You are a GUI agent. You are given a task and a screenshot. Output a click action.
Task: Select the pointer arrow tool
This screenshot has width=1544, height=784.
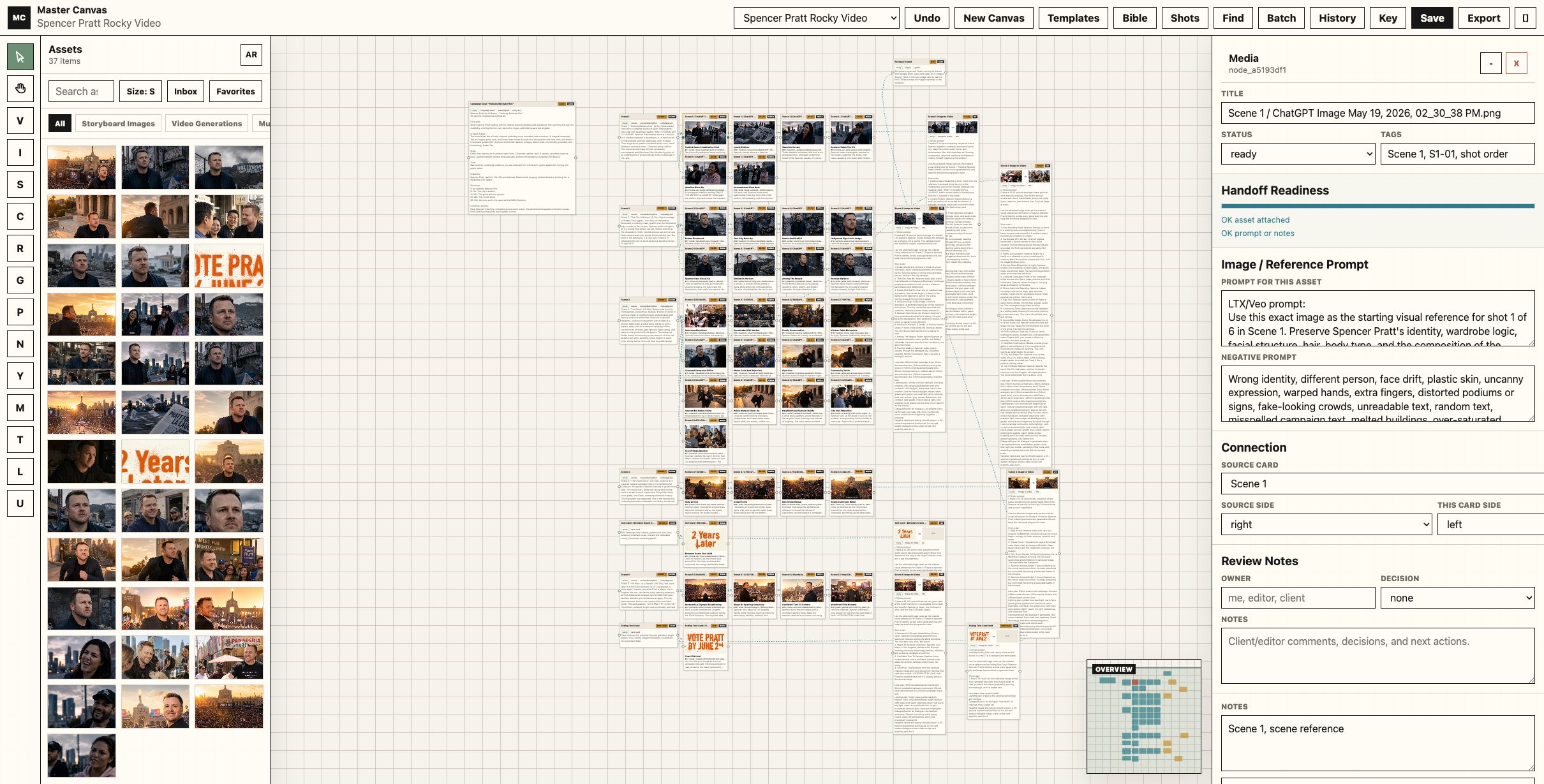pos(20,57)
